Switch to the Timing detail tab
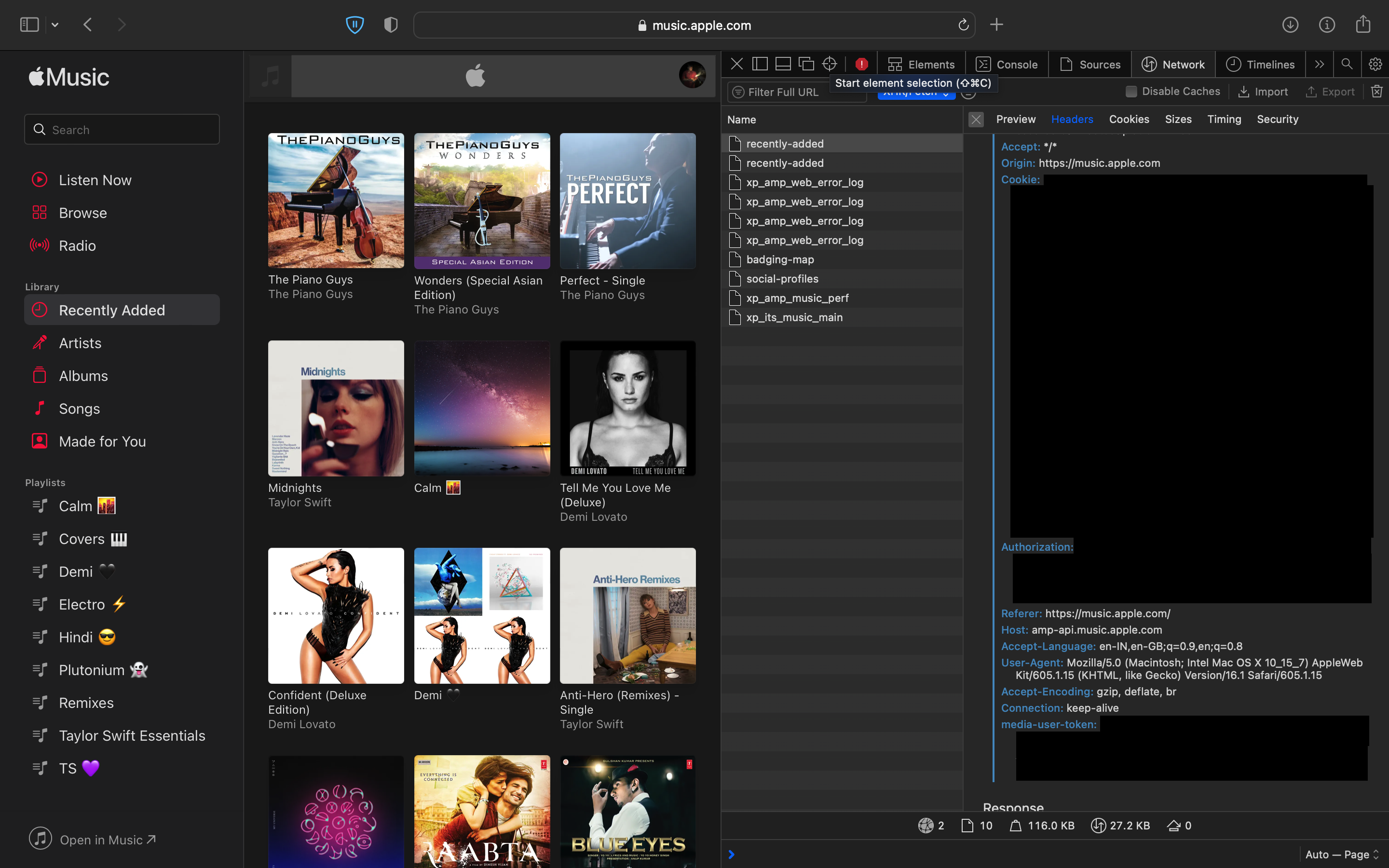Screen dimensions: 1389x868 (x=1224, y=120)
